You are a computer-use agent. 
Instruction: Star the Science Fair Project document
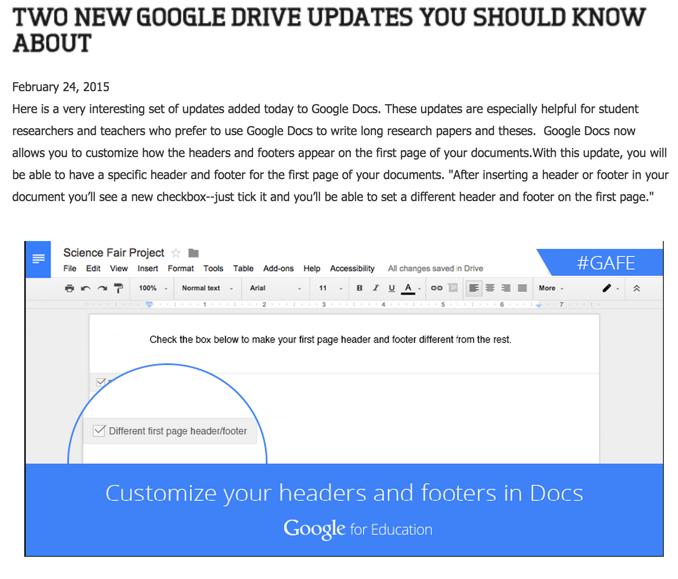[176, 253]
